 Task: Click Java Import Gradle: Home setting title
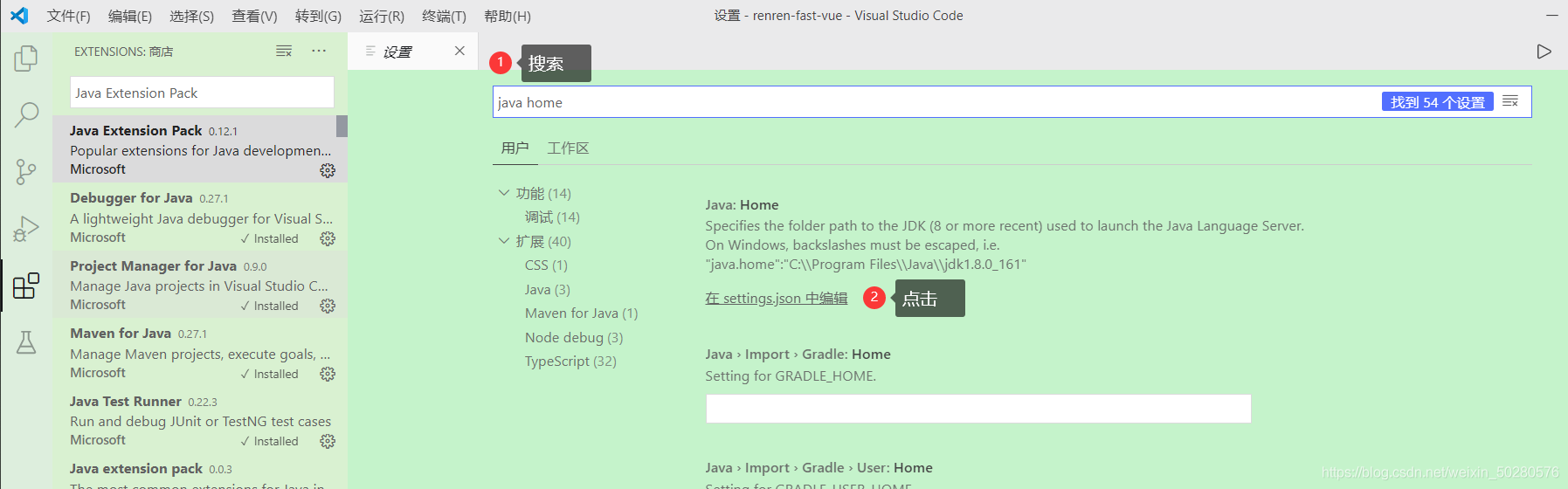(798, 354)
